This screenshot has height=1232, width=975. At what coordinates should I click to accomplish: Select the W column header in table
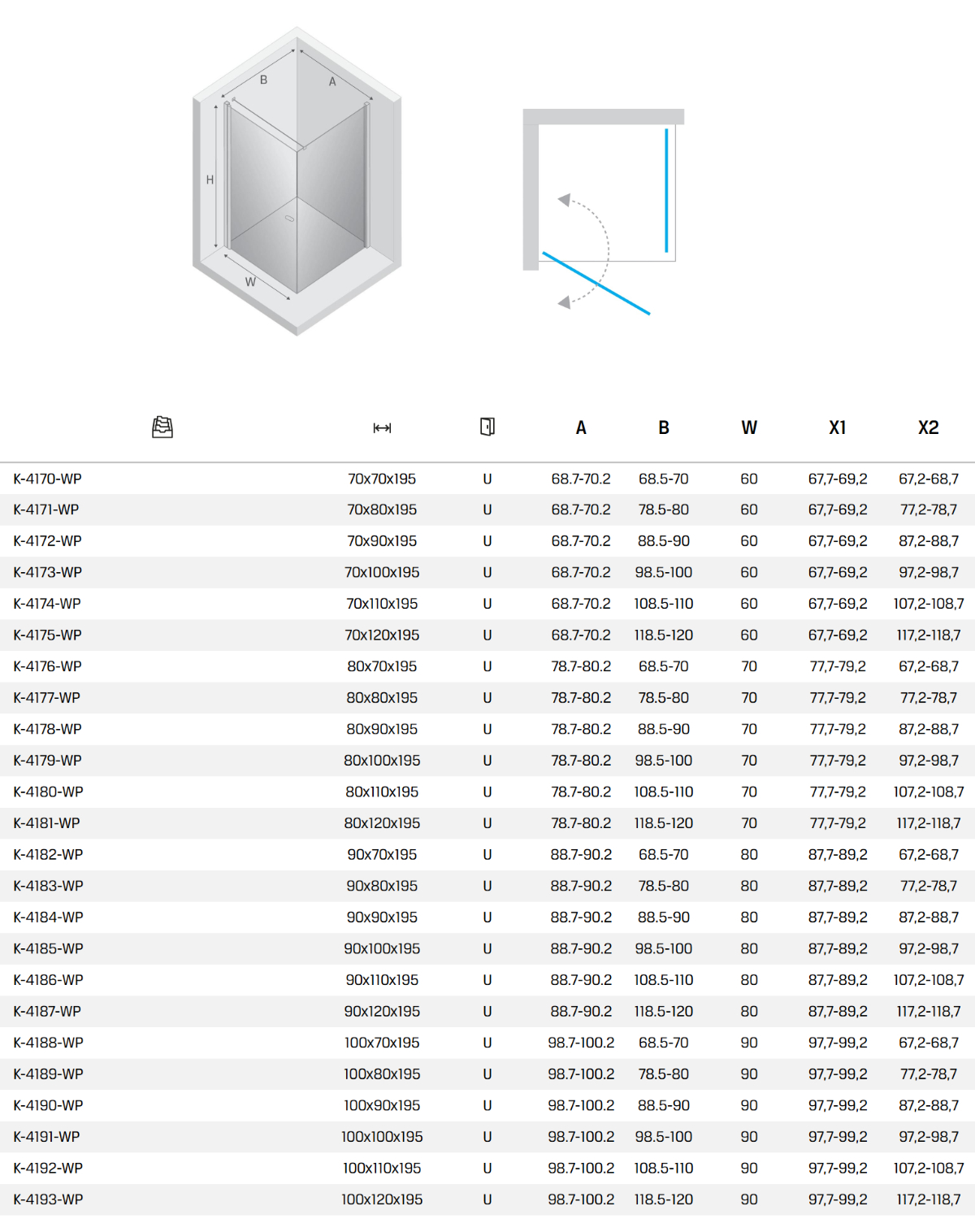[749, 427]
